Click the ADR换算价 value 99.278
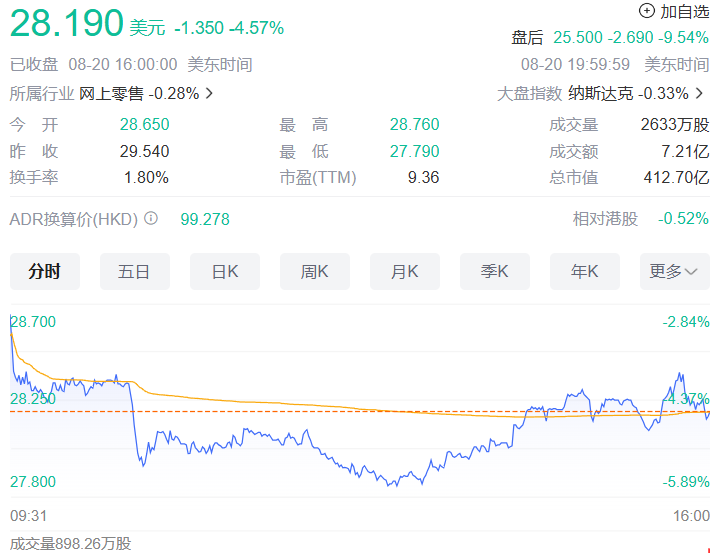718x553 pixels. point(204,218)
